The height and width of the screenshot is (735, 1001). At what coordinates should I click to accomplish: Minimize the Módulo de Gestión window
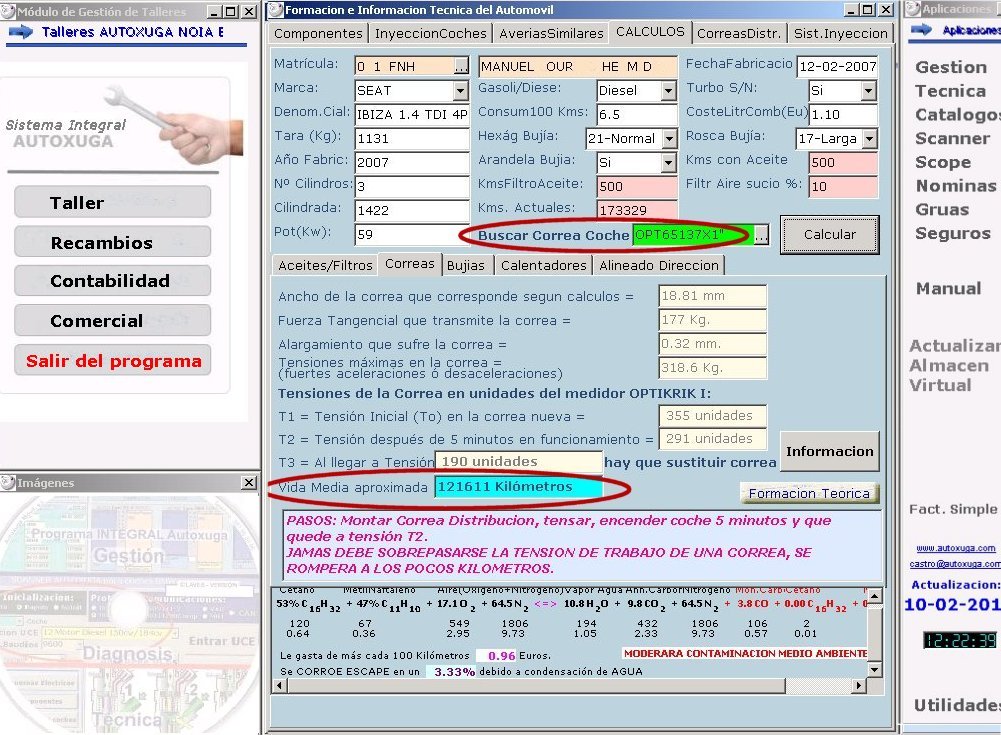[x=214, y=11]
